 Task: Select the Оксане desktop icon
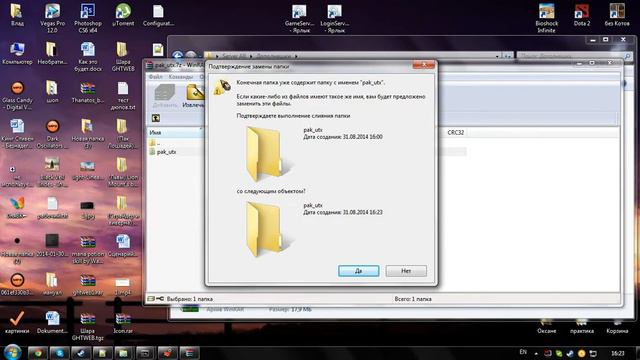(x=547, y=327)
